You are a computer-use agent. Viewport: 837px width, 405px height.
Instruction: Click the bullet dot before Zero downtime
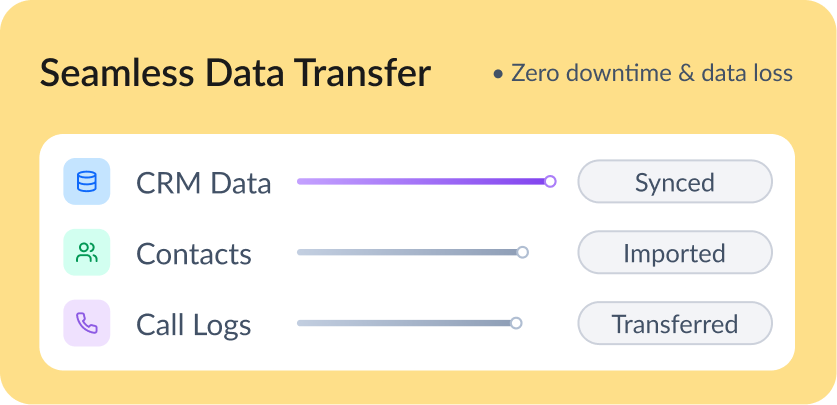pos(497,75)
